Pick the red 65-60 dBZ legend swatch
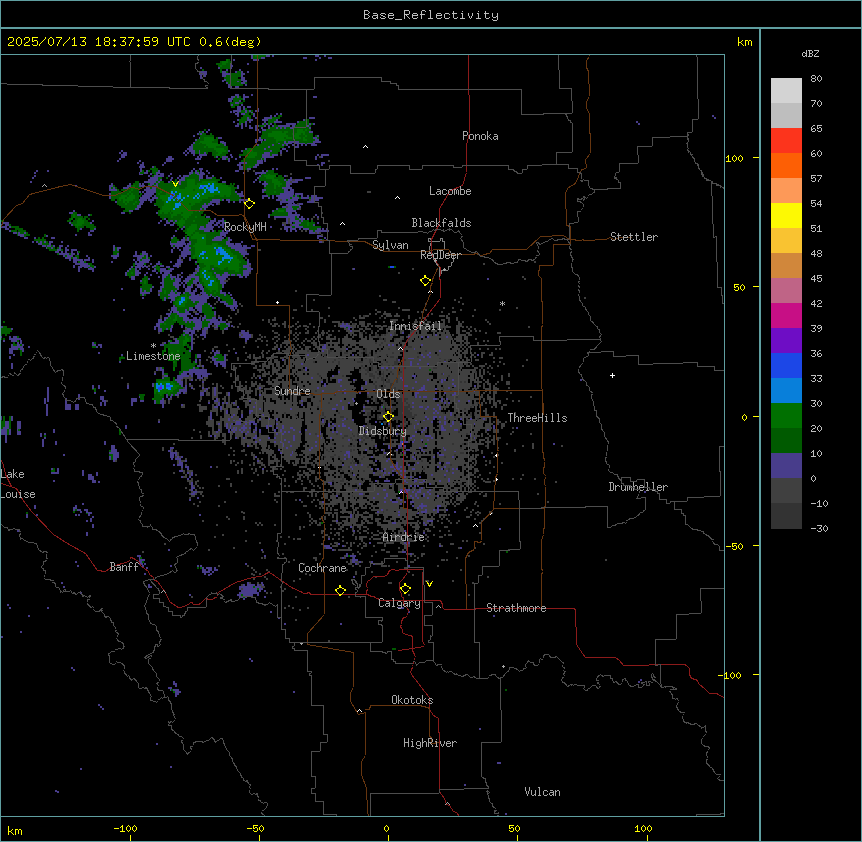The height and width of the screenshot is (842, 862). [x=786, y=141]
